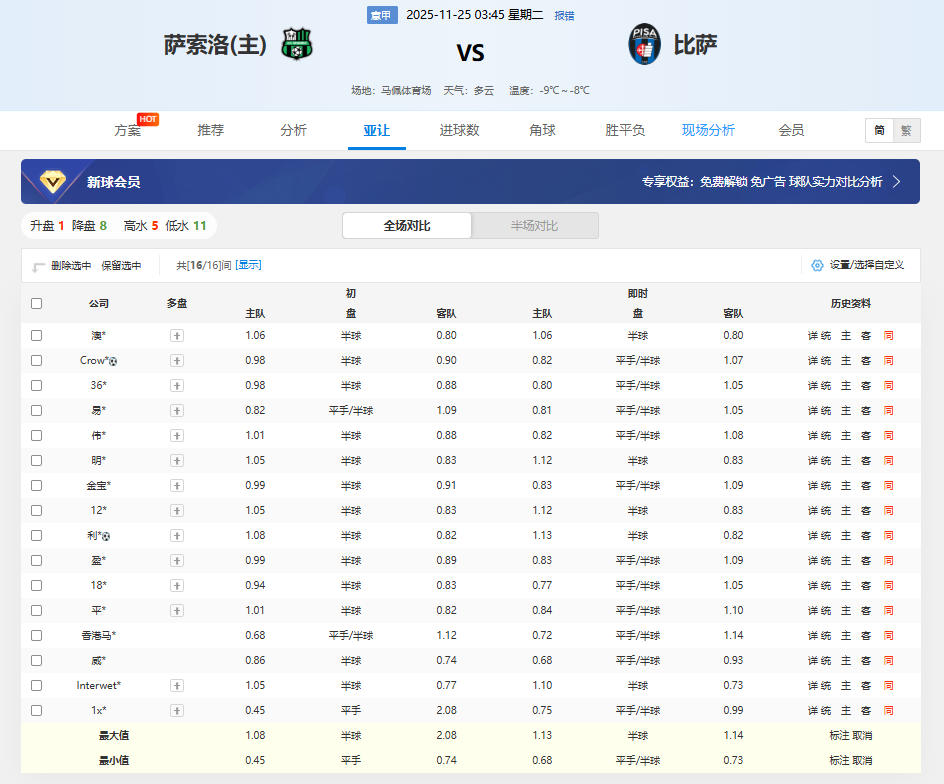Expand multi-handicap plus for 金宝* row

177,486
